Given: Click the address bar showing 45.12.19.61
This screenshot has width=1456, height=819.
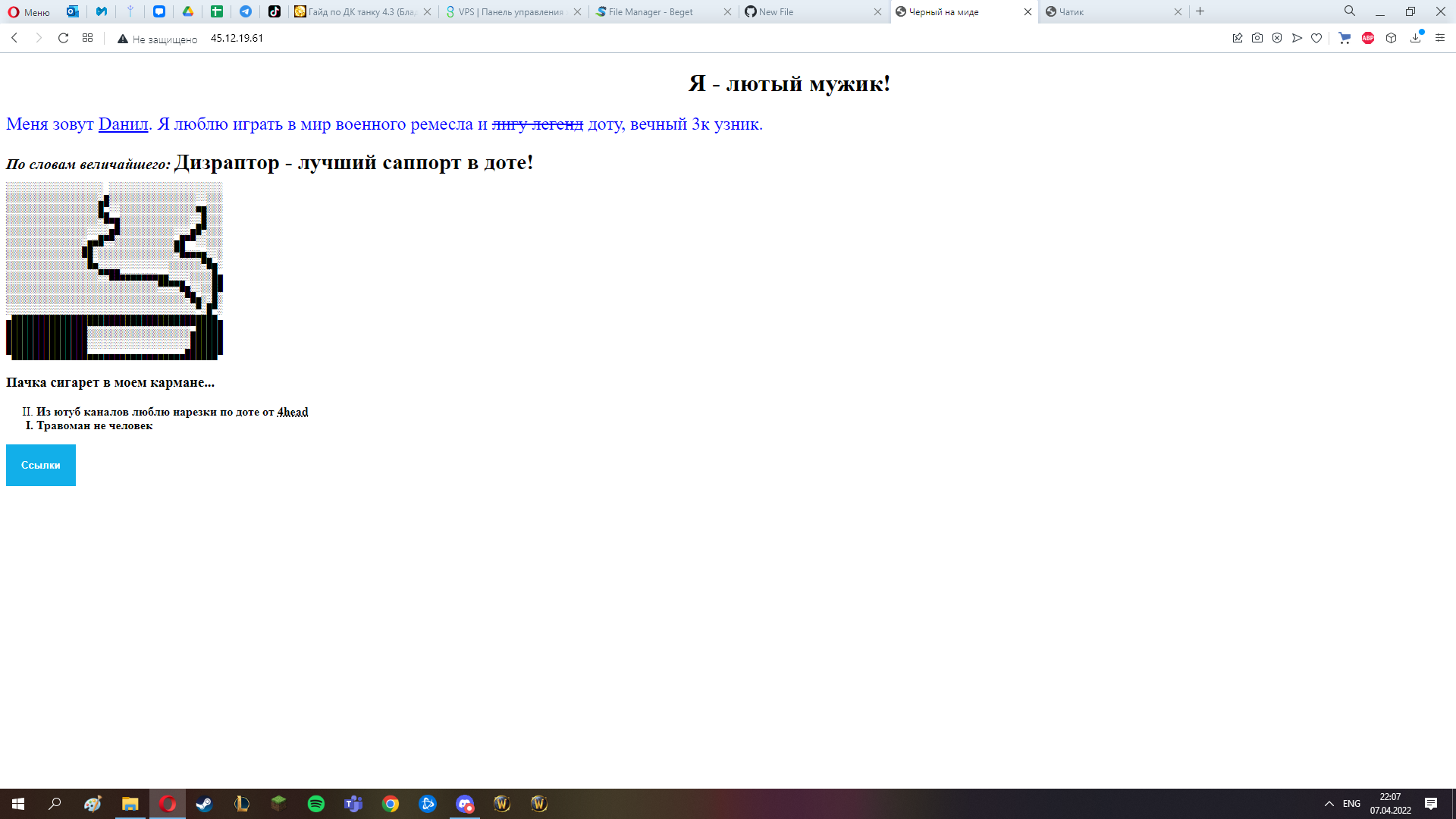Looking at the screenshot, I should coord(237,38).
